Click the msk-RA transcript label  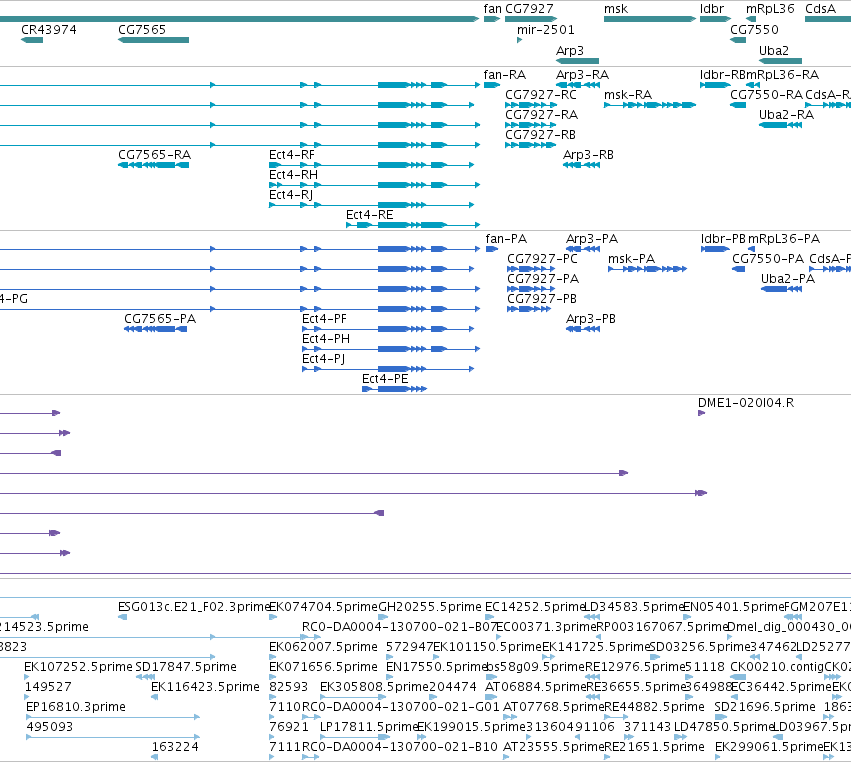[x=628, y=95]
